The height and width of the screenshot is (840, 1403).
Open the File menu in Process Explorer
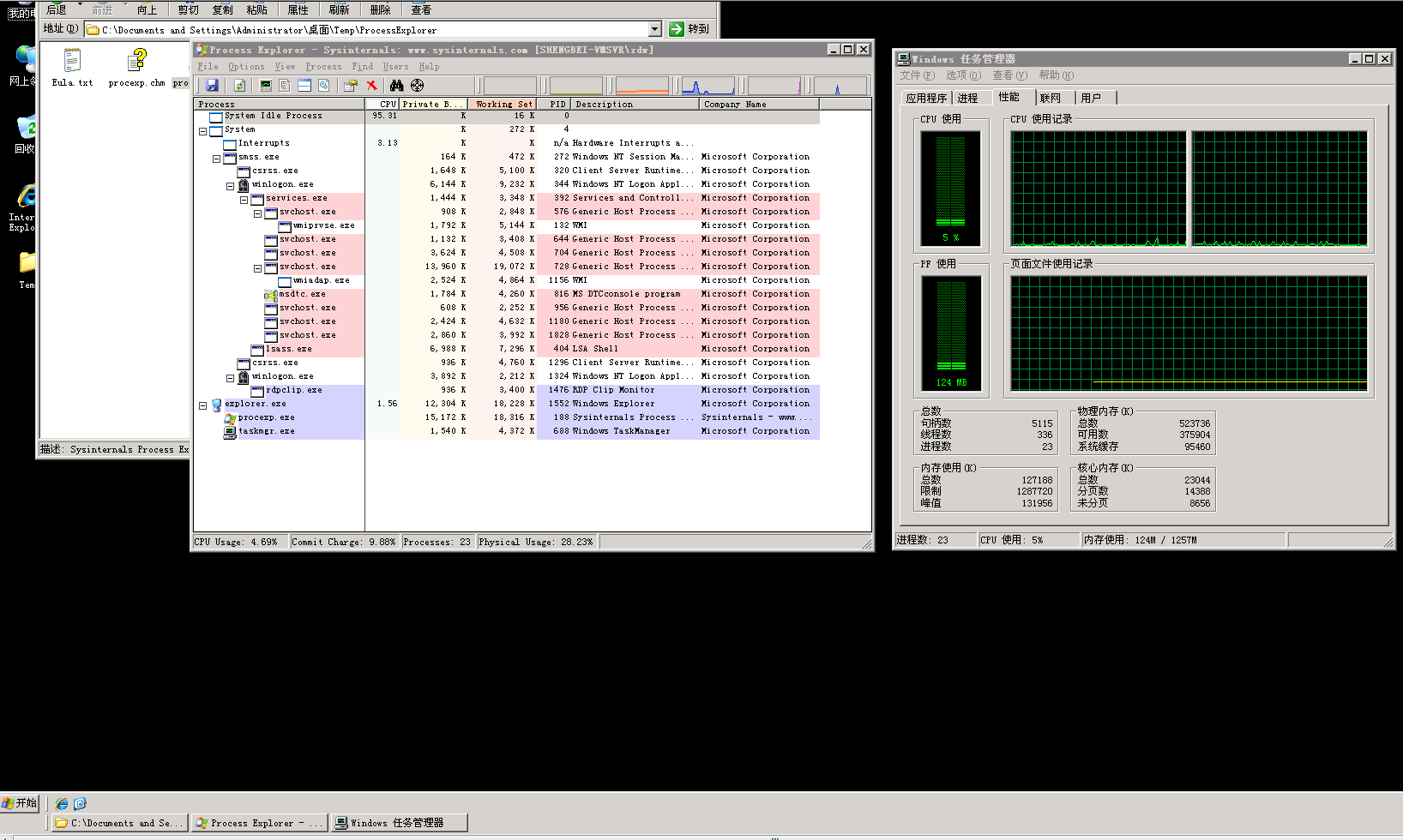point(208,67)
